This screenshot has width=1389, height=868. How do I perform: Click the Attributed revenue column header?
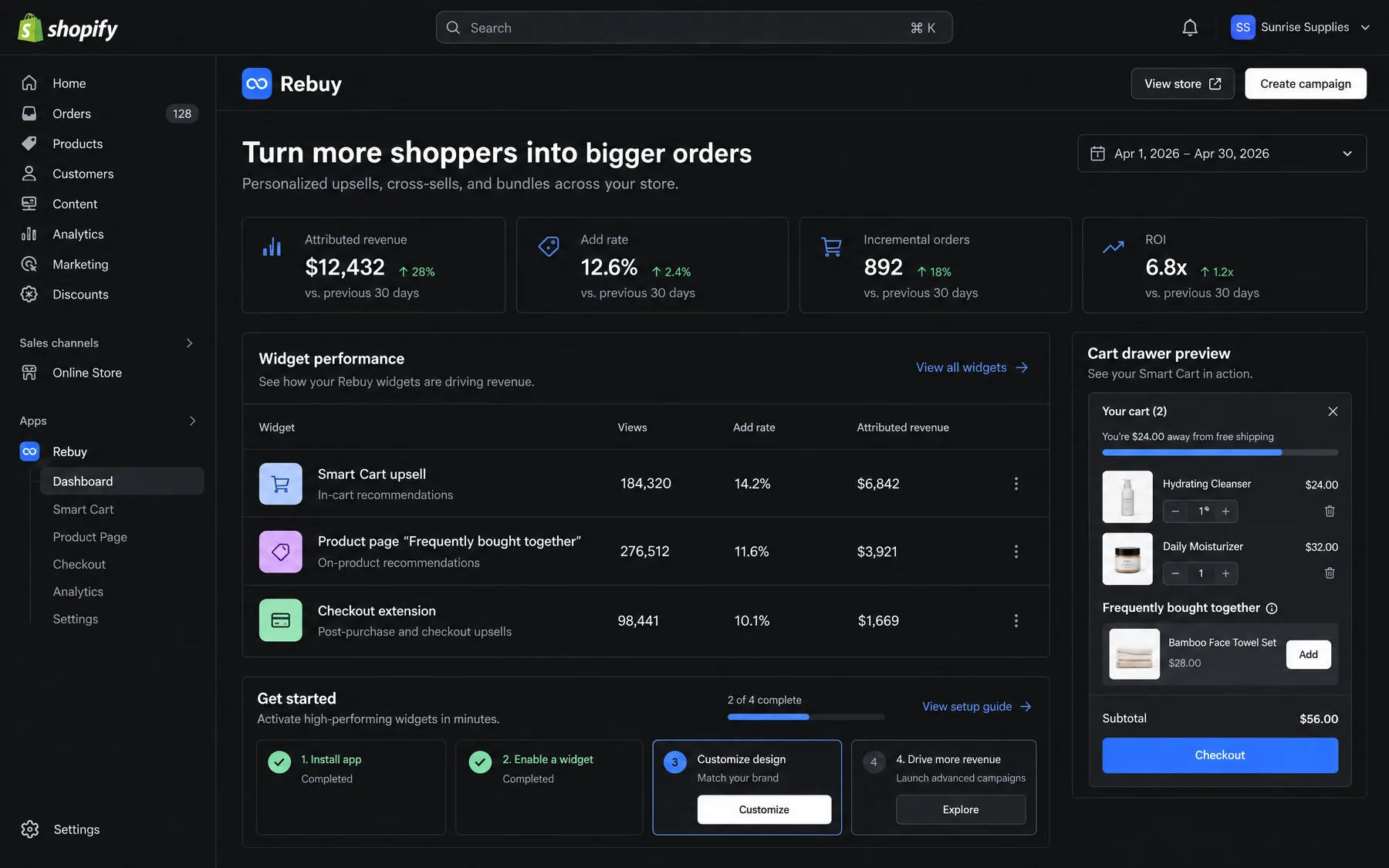point(903,427)
